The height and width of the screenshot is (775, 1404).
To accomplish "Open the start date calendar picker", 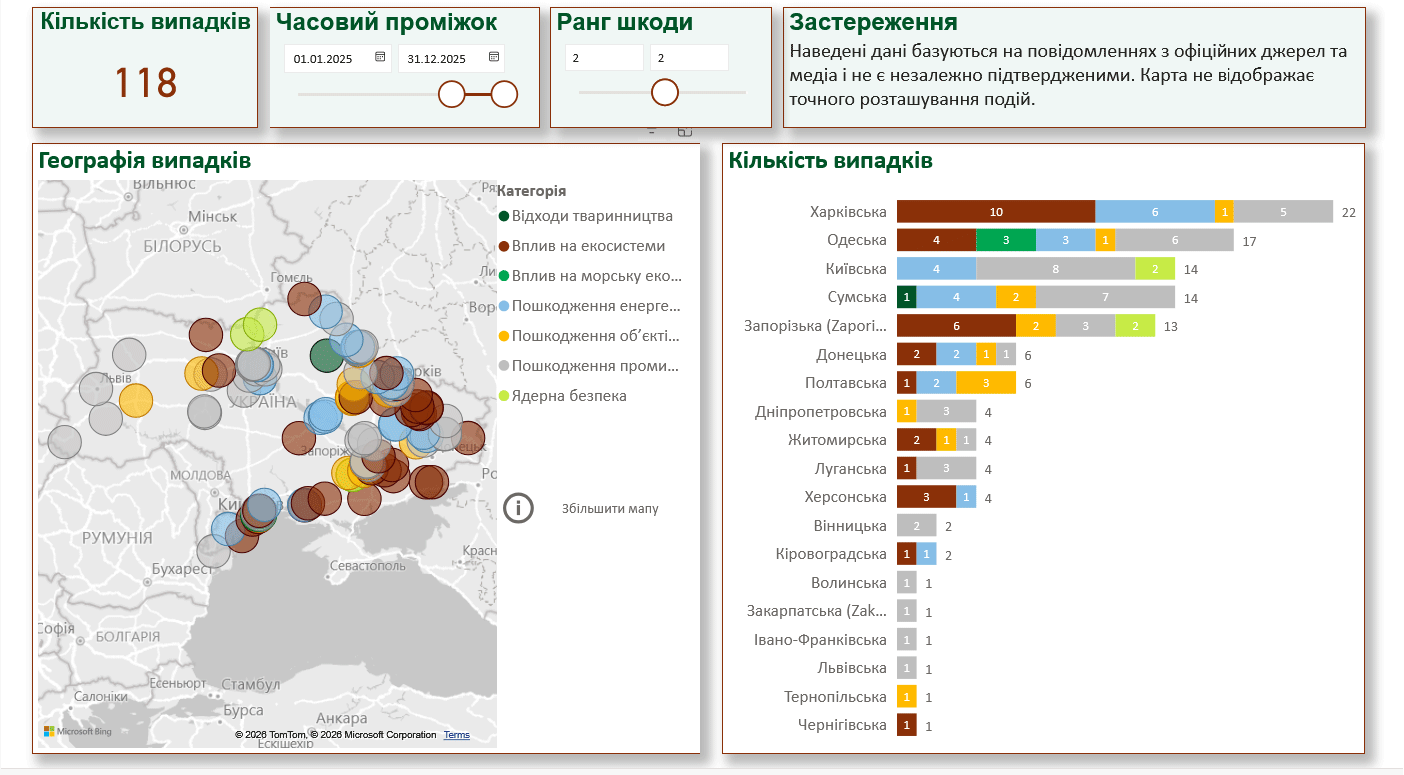I will 380,58.
